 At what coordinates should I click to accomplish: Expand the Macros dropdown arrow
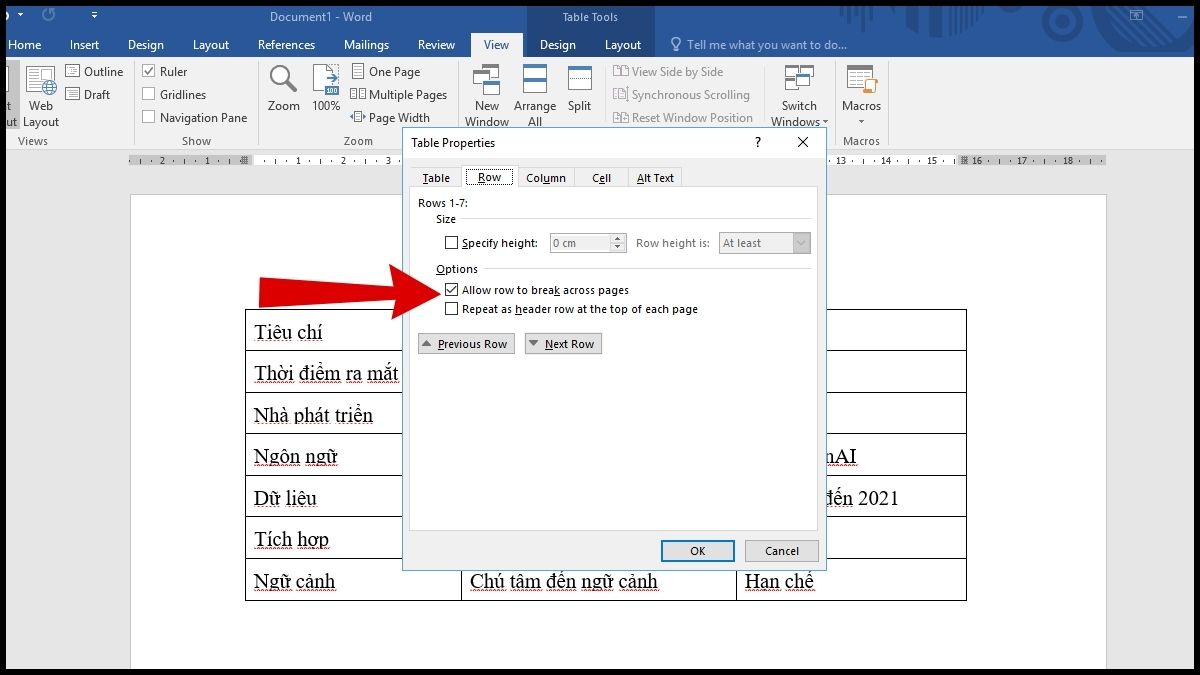click(861, 123)
